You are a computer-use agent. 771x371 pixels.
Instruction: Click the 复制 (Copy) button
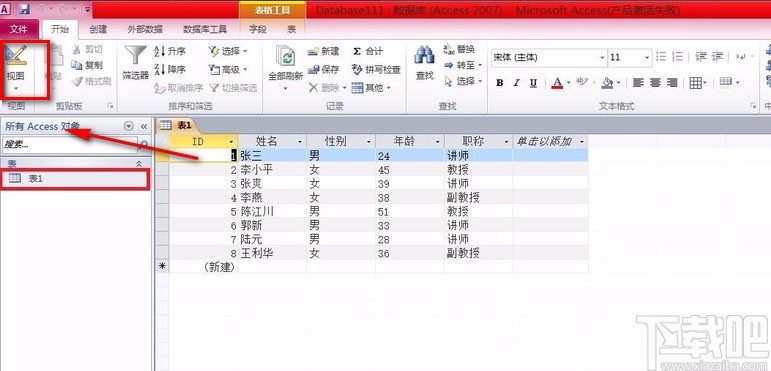point(87,65)
